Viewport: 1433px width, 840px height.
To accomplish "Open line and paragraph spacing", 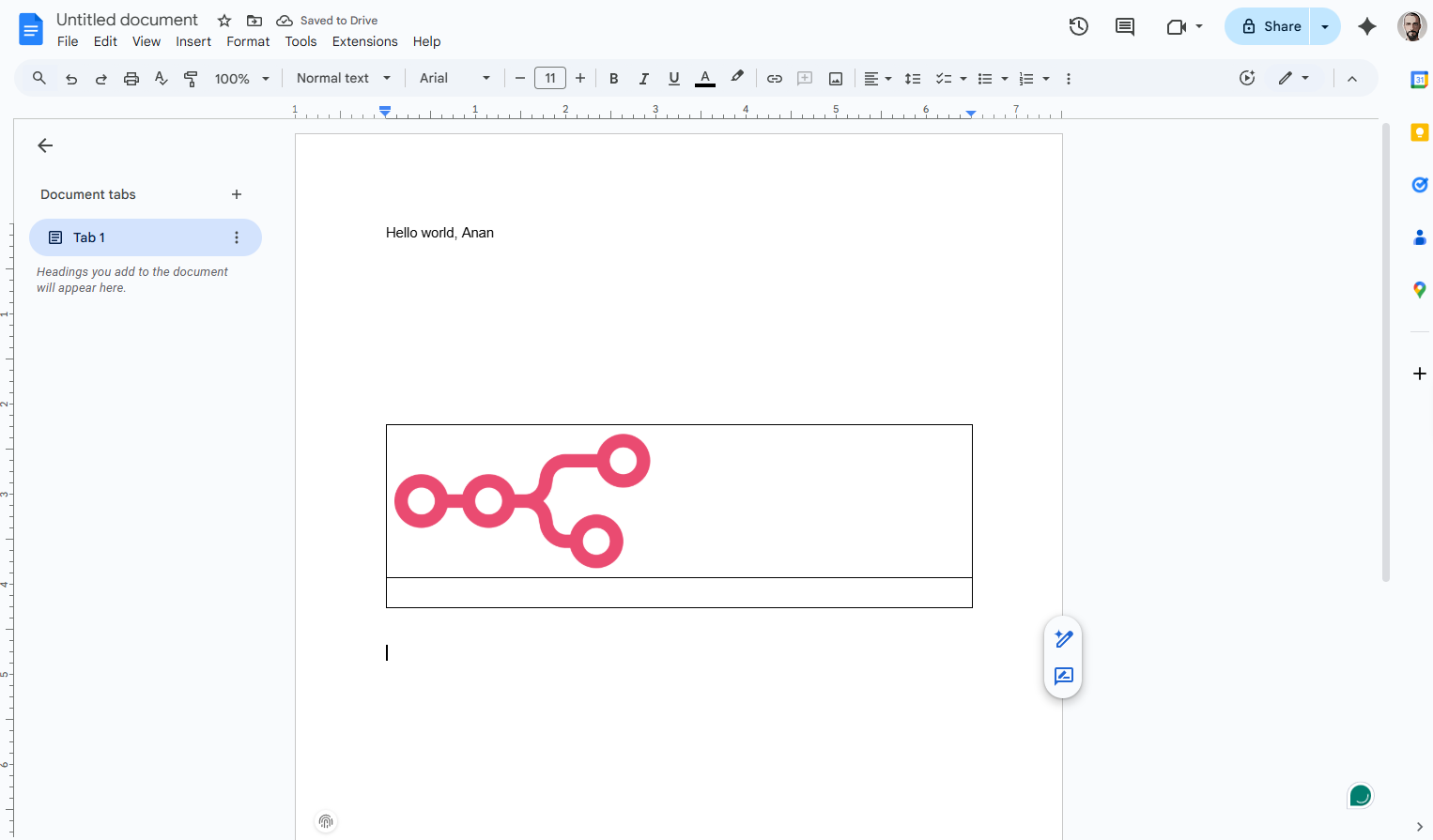I will [913, 79].
